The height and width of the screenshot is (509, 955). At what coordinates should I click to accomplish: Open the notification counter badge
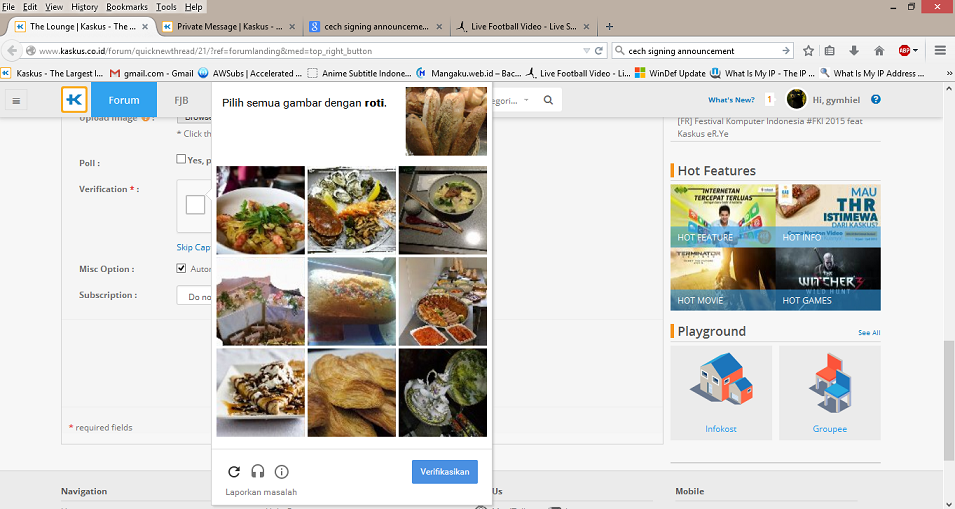(x=769, y=99)
